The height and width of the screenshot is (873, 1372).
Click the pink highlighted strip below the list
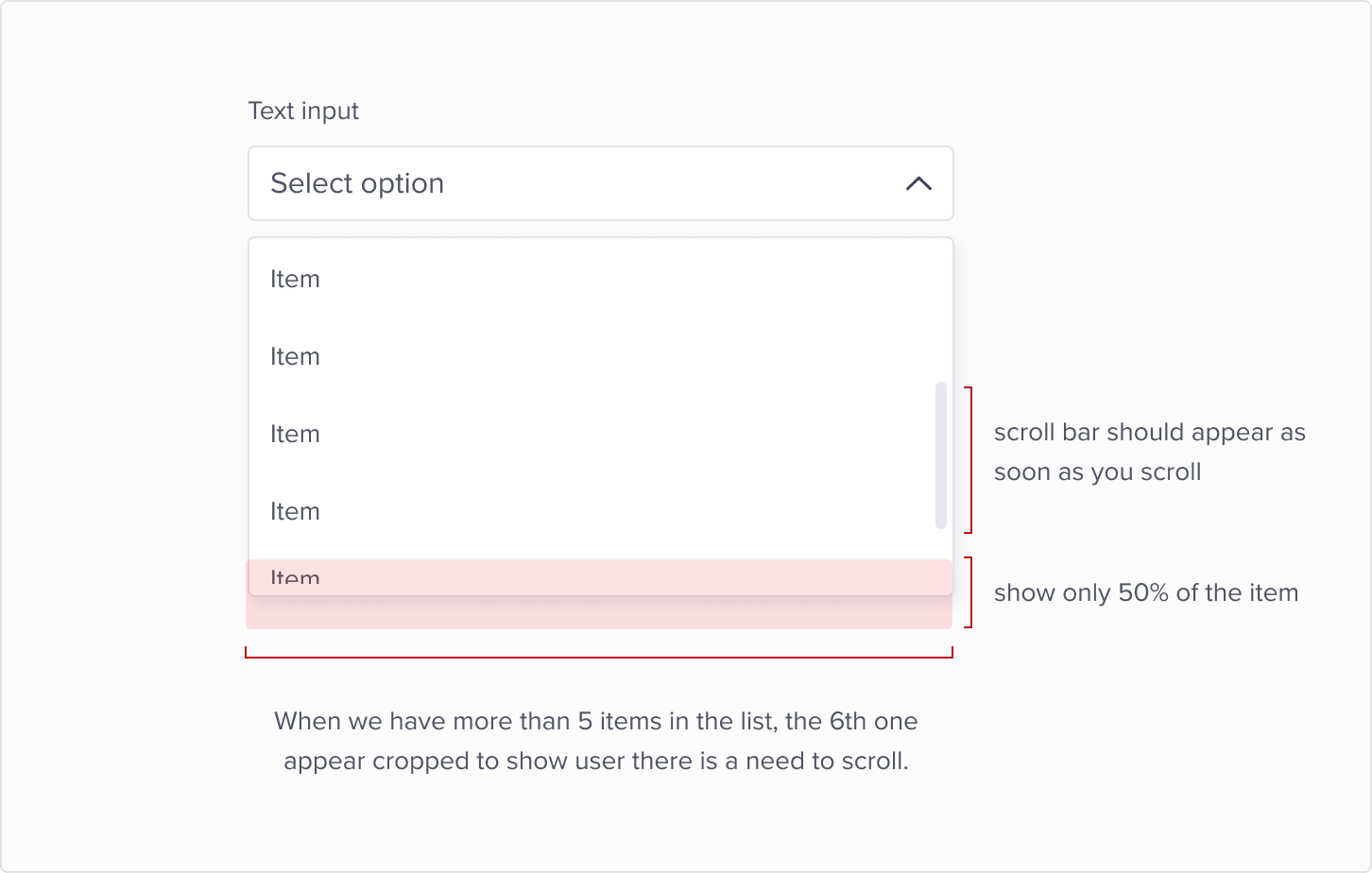point(599,613)
